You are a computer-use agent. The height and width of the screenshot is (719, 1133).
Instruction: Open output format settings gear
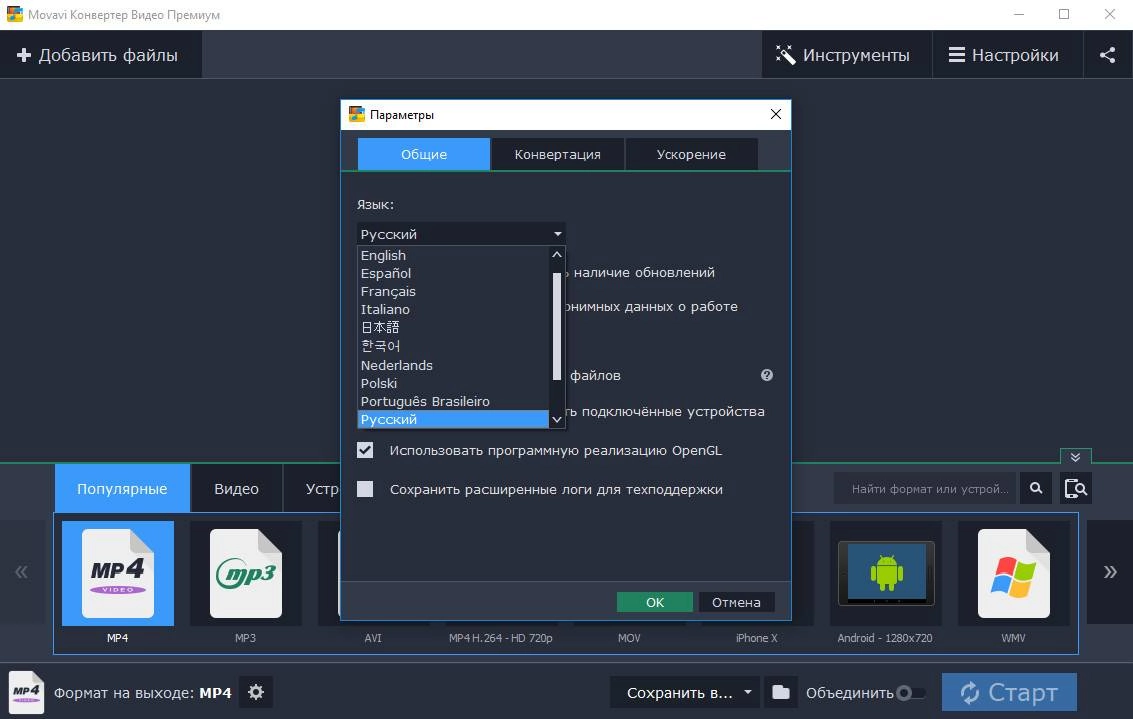[x=256, y=692]
